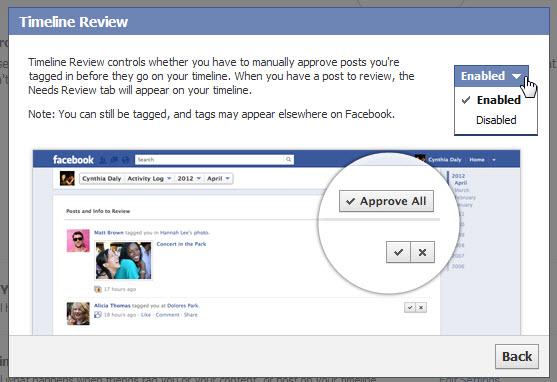The image size is (557, 382).
Task: Reject Alicia Thomas tag with small X
Action: point(421,307)
